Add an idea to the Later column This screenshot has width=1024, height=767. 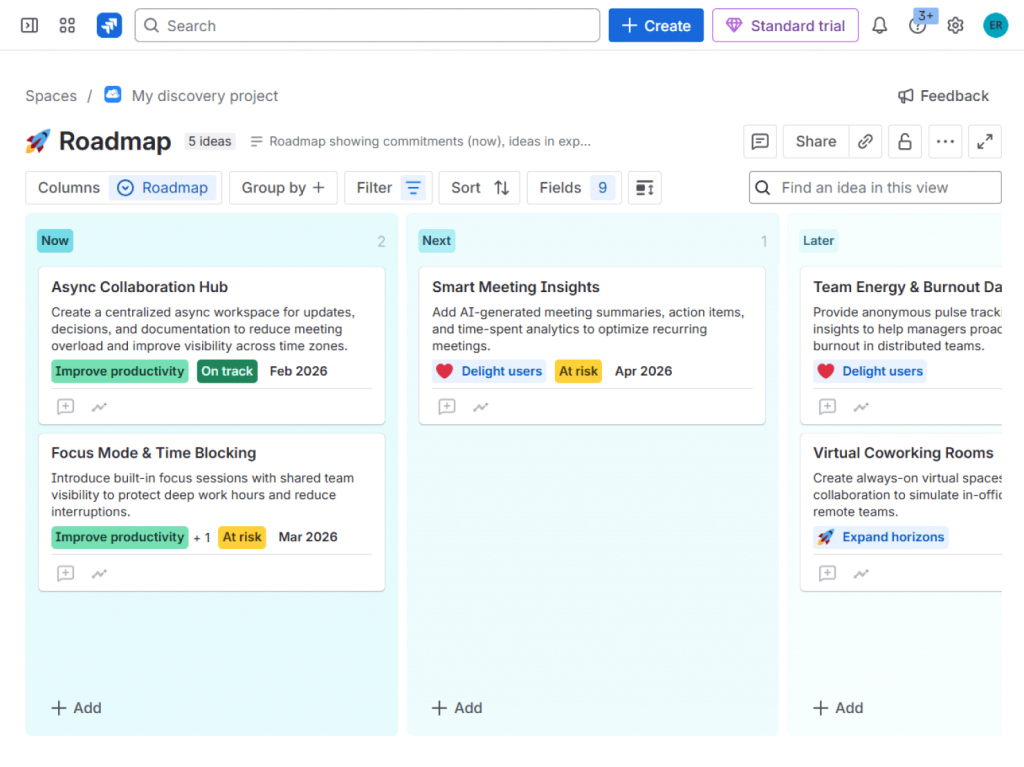(x=838, y=708)
